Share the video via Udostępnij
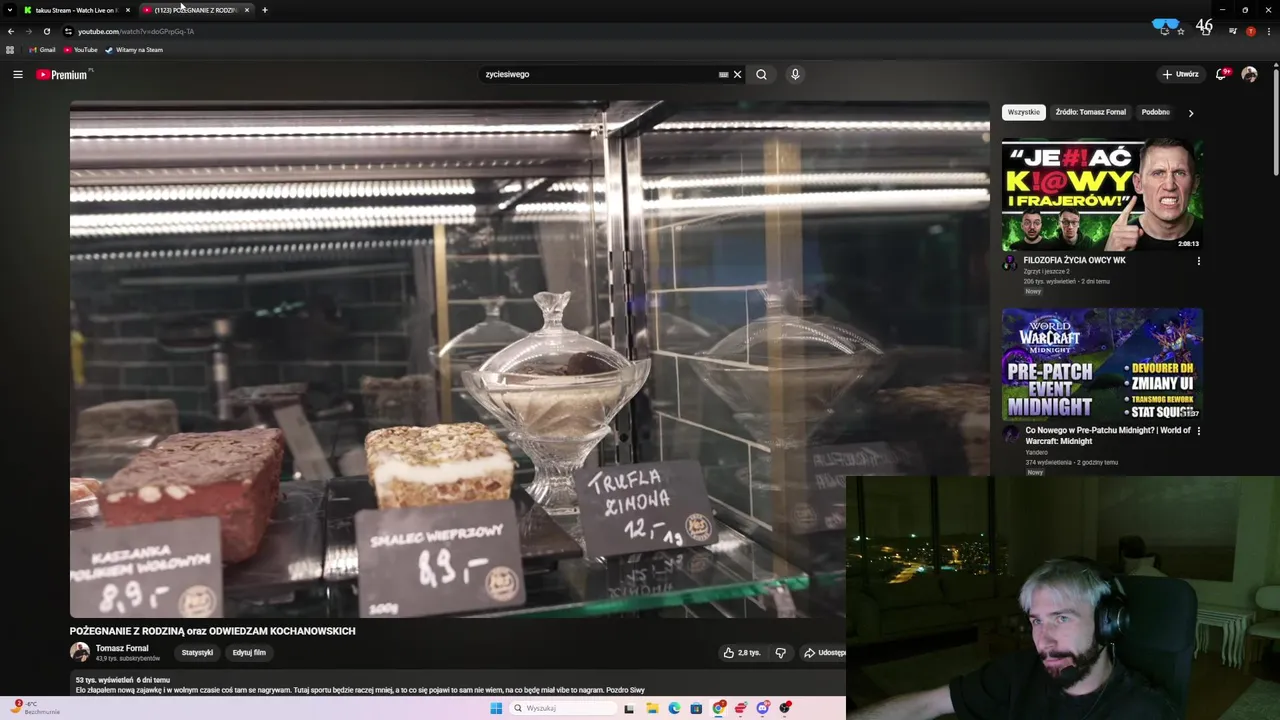Image resolution: width=1280 pixels, height=720 pixels. click(824, 652)
